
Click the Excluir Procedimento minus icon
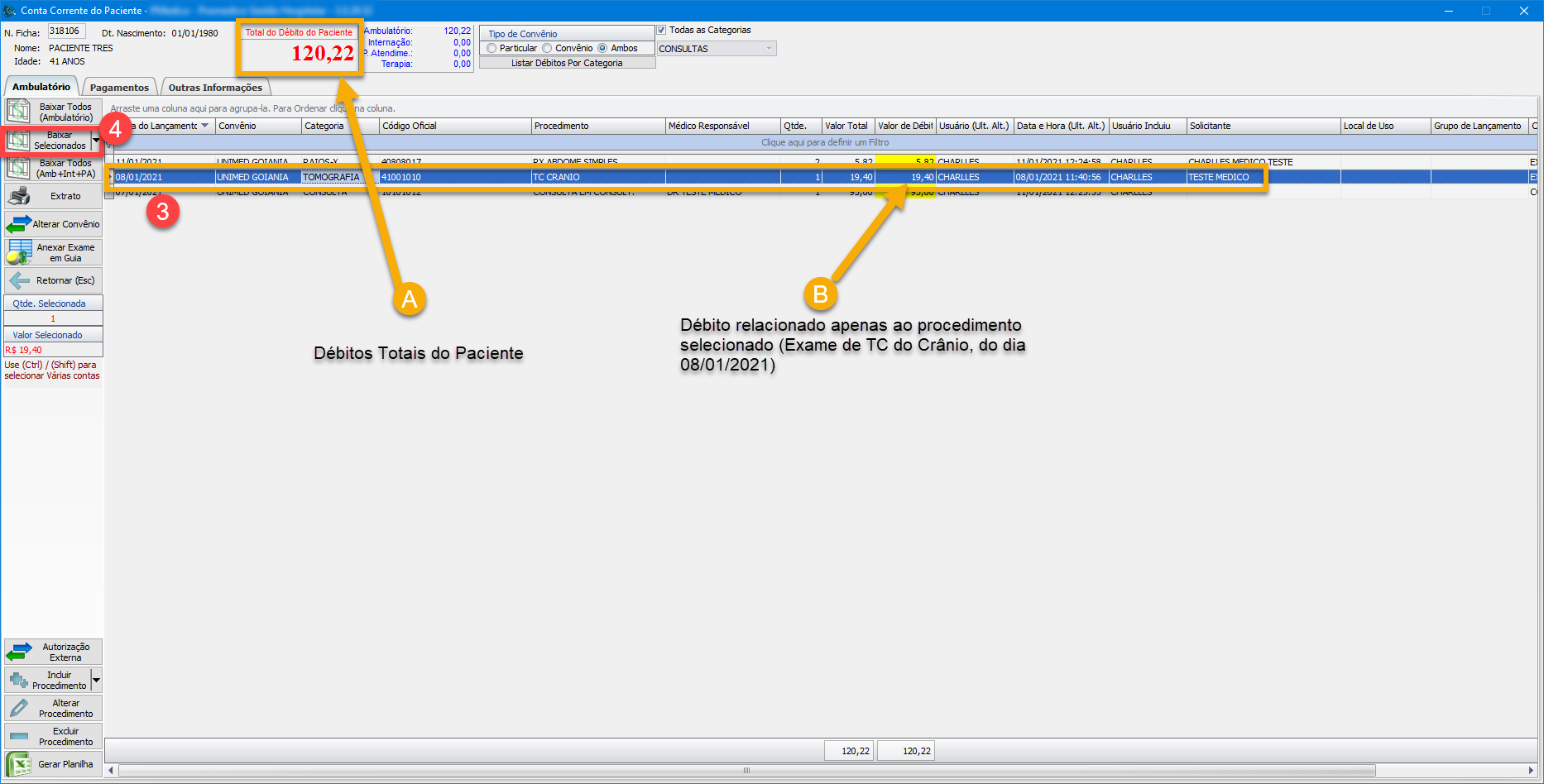(19, 736)
